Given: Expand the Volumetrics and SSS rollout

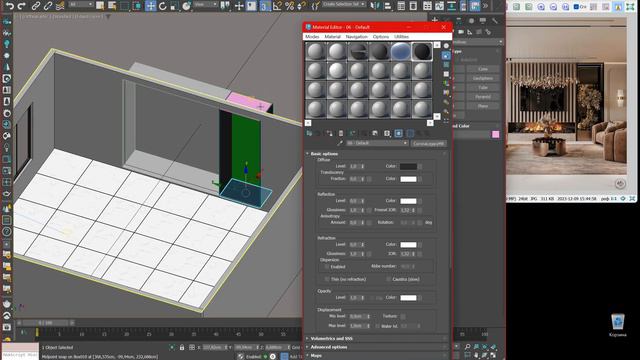Looking at the screenshot, I should (376, 338).
